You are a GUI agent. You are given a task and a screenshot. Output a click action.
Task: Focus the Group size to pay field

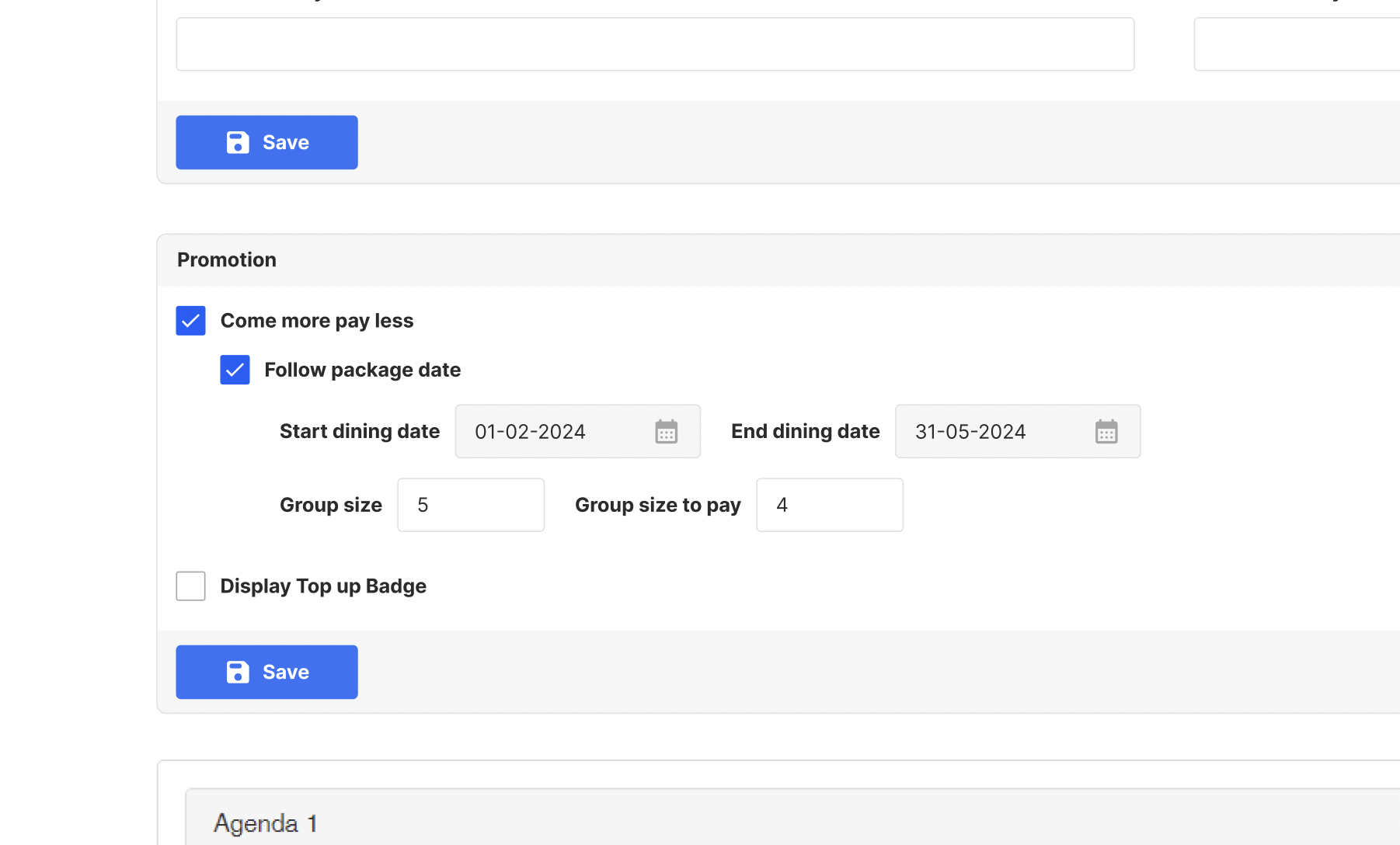(x=829, y=505)
